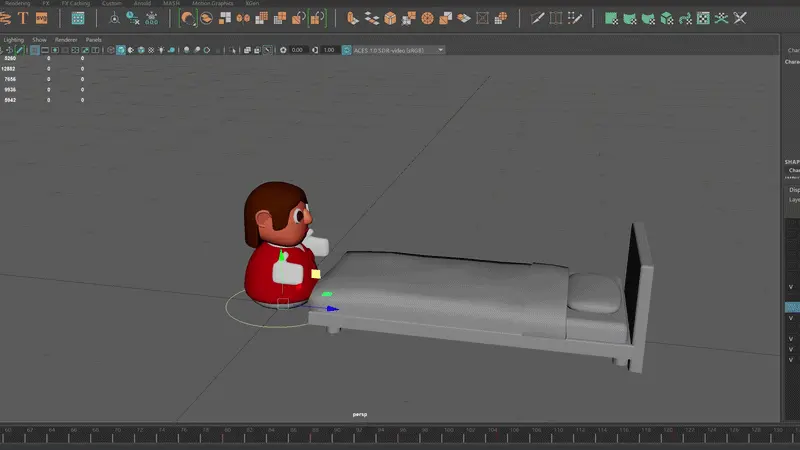Click the first green checkered square shelf icon
The width and height of the screenshot is (800, 450).
(611, 18)
